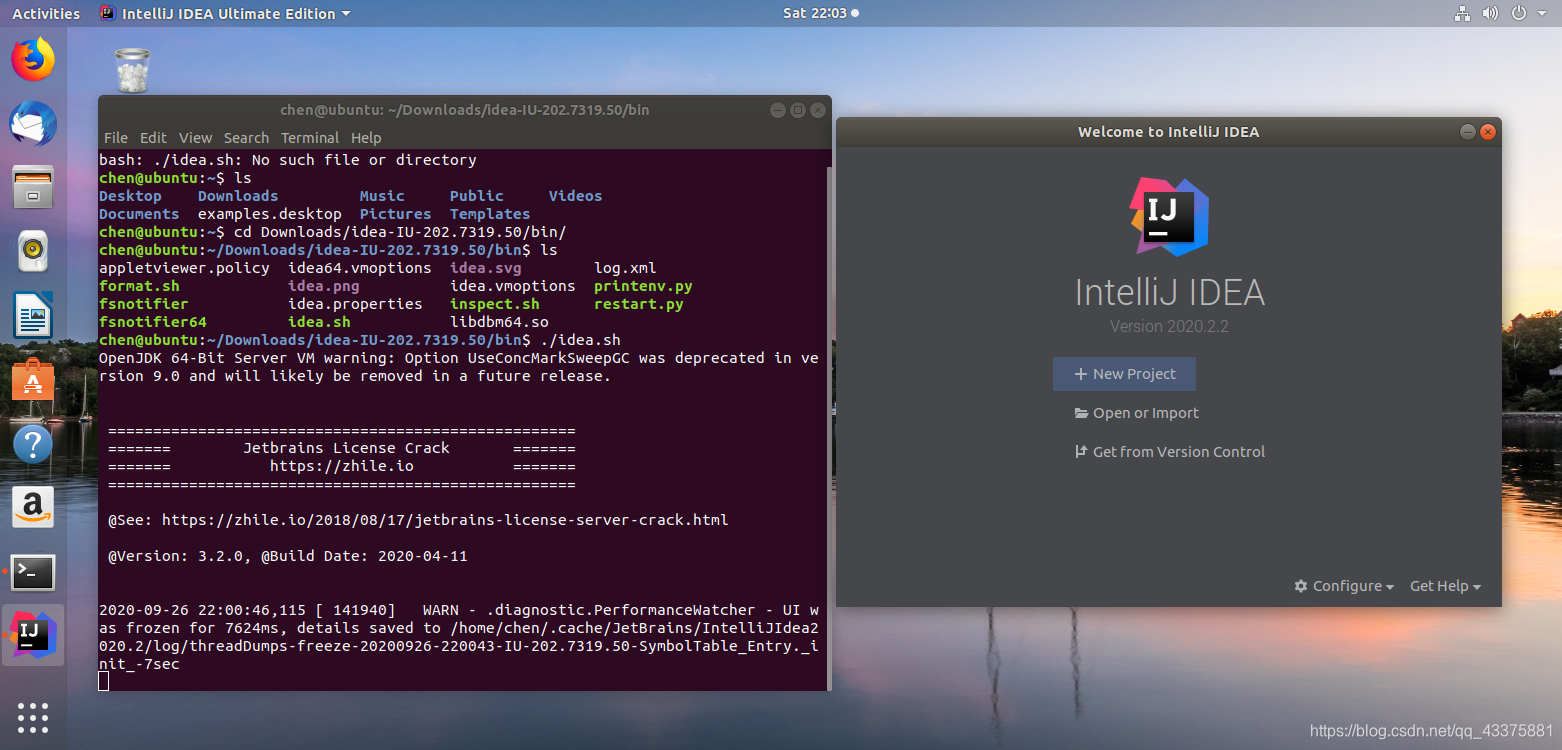Open Thunderbird mail from the dock
The height and width of the screenshot is (750, 1562).
pyautogui.click(x=33, y=123)
